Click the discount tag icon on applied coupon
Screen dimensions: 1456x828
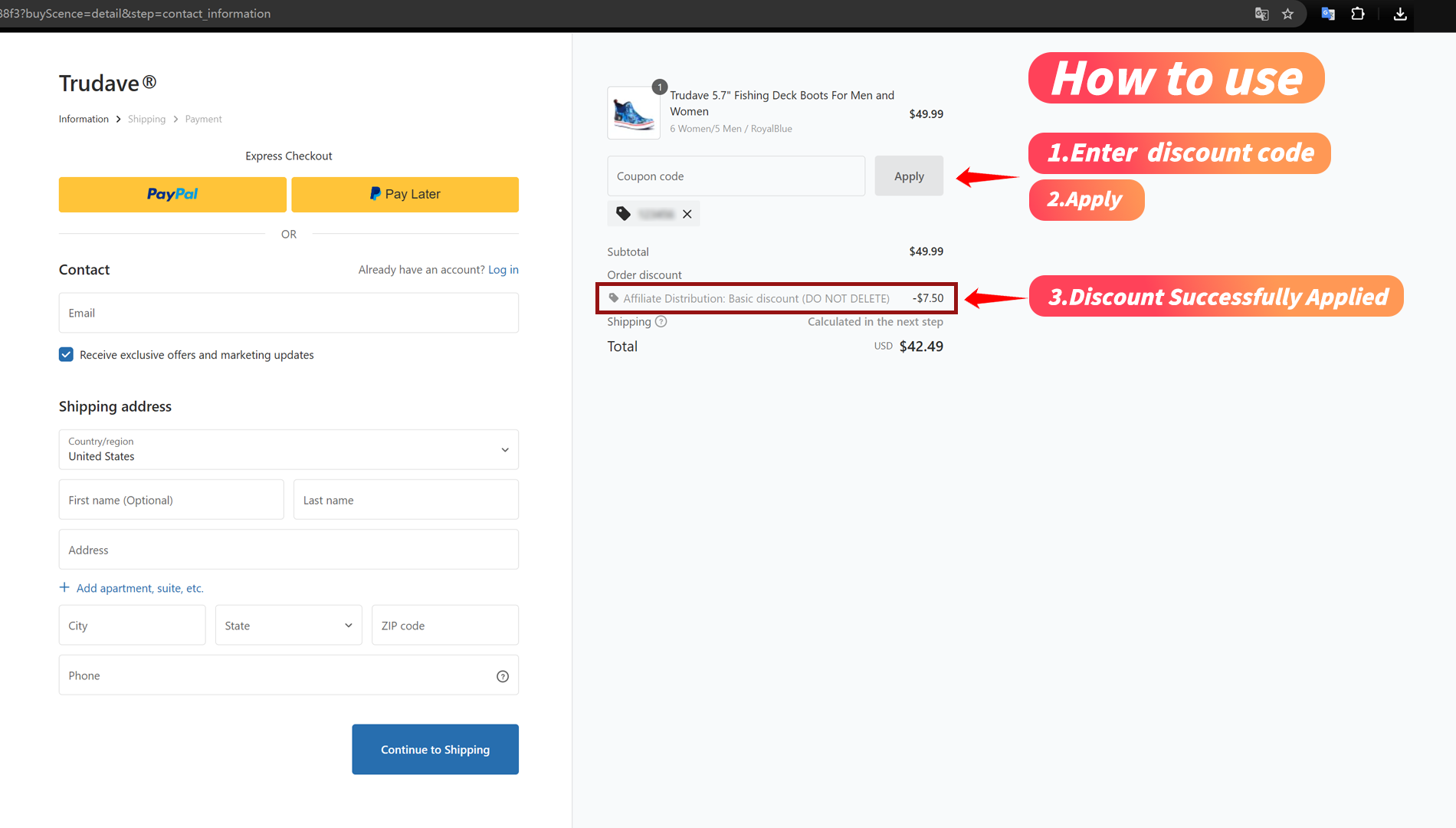coord(624,214)
